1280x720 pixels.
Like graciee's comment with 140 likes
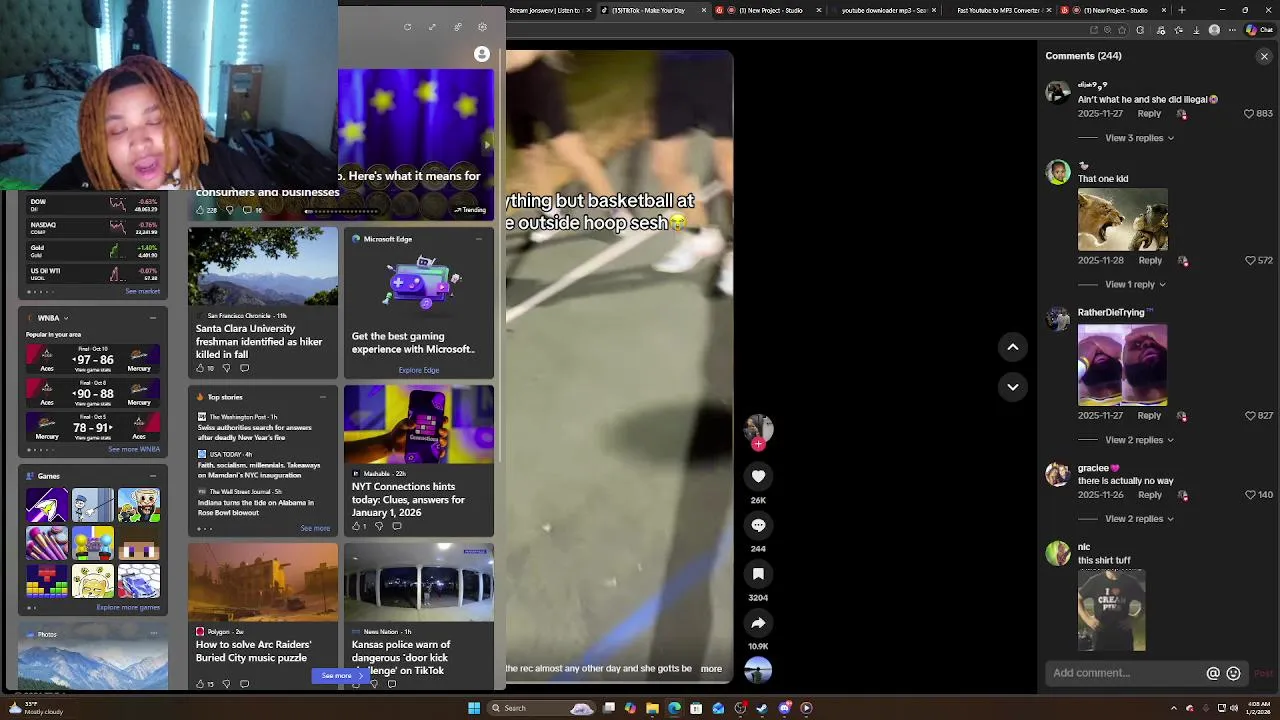tap(1250, 495)
